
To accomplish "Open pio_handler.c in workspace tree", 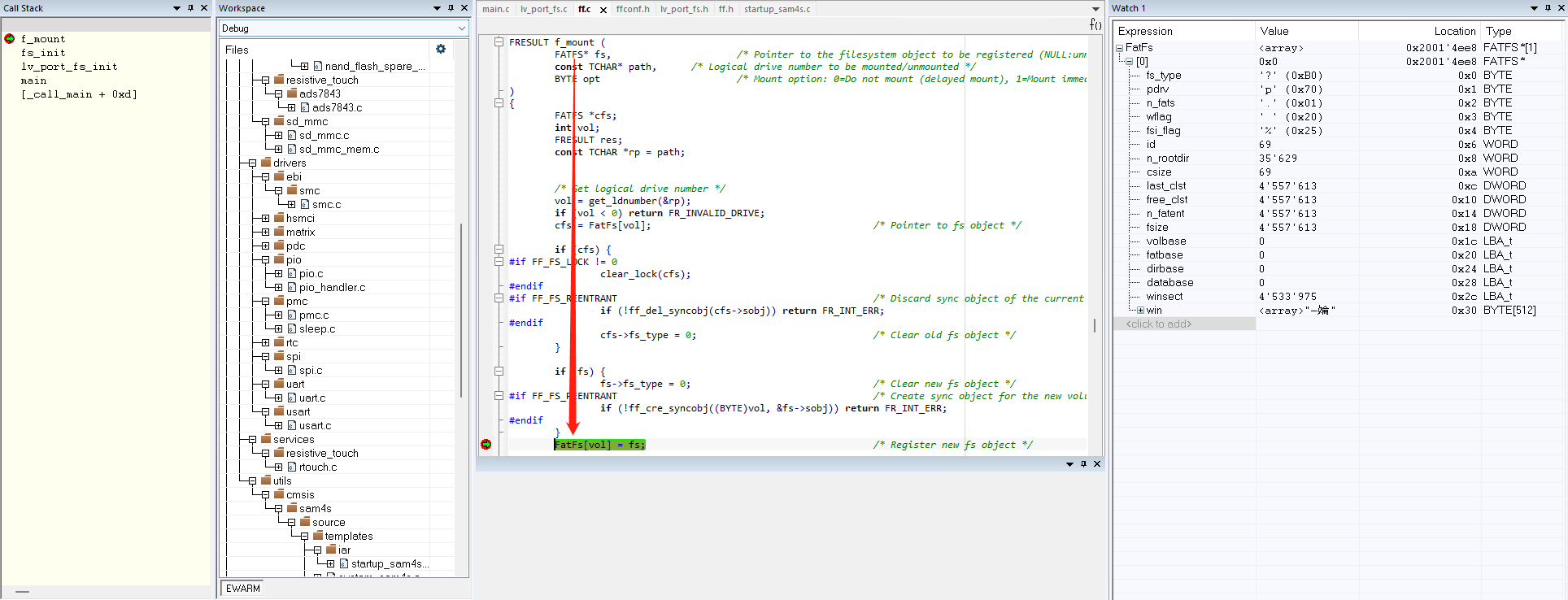I will tap(332, 288).
